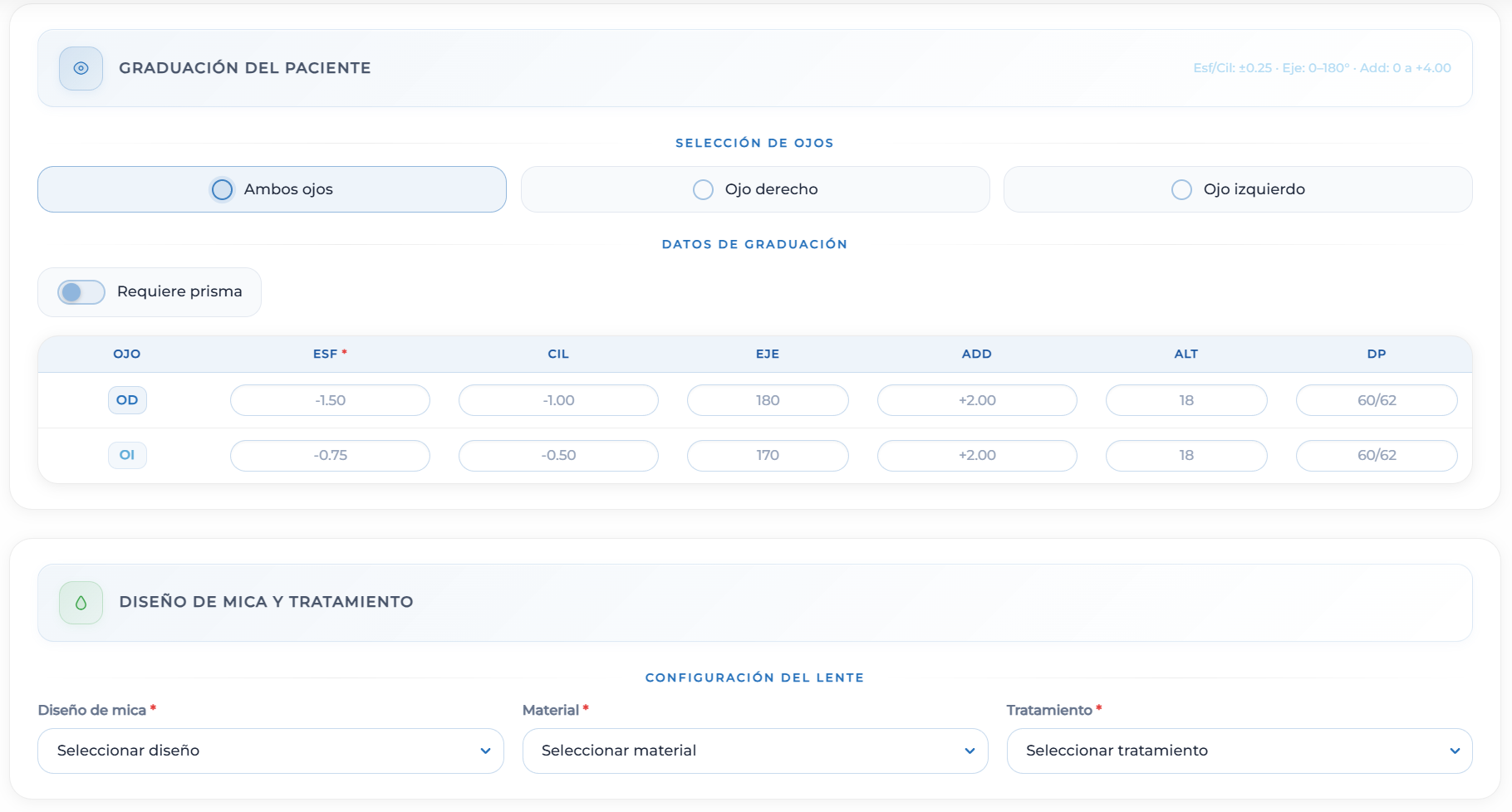The height and width of the screenshot is (812, 1512).
Task: Select the OD ADD input box
Action: click(977, 400)
